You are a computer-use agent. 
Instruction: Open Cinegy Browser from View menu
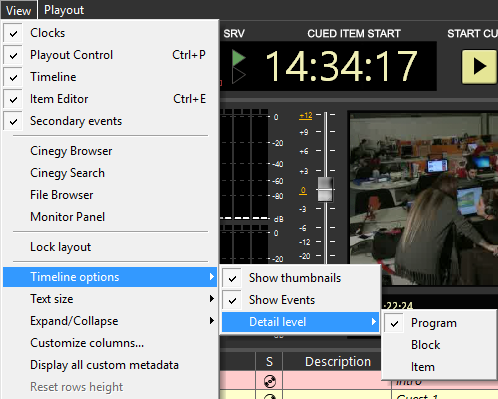(110, 151)
